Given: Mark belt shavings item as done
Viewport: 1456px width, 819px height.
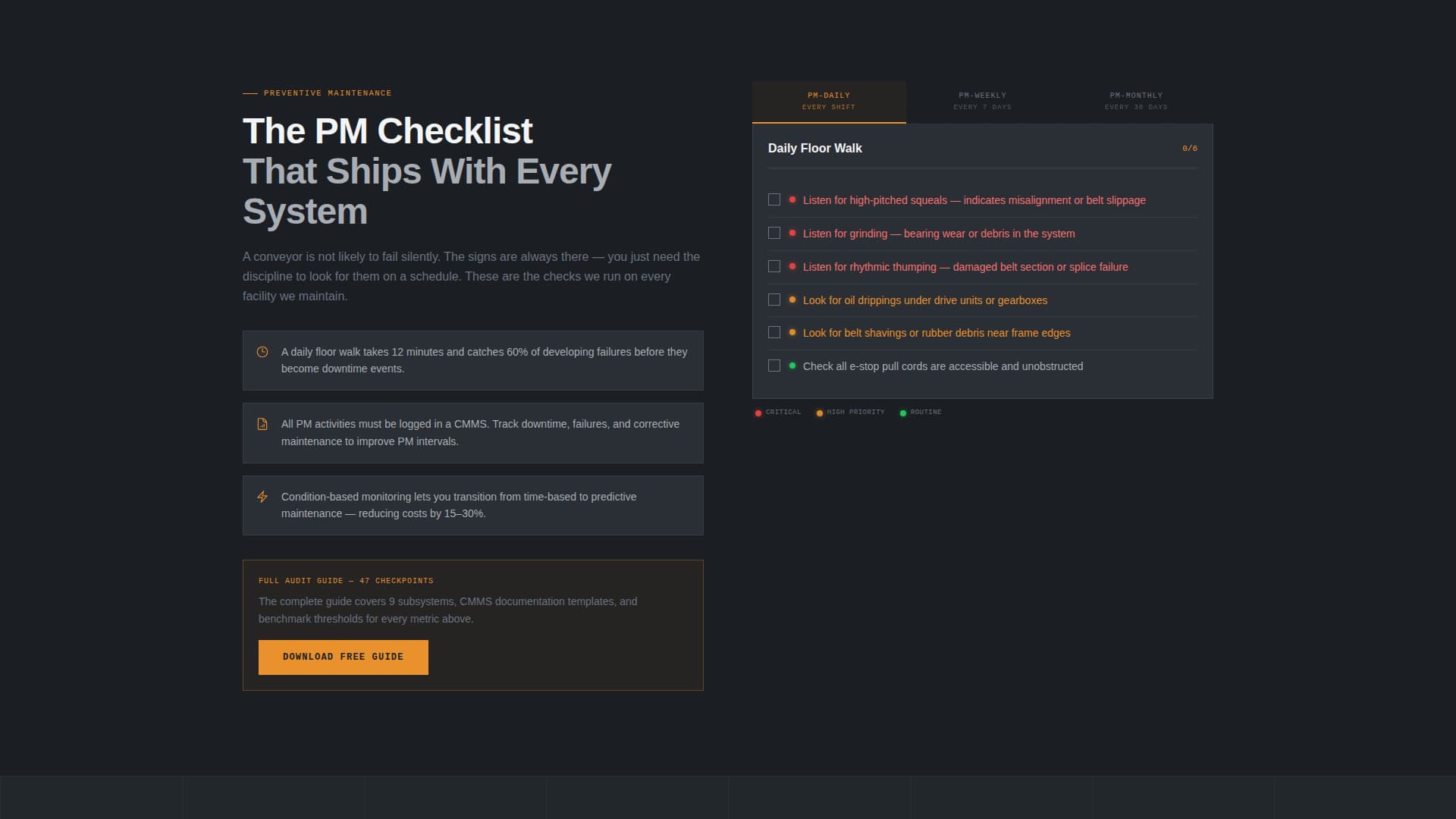Looking at the screenshot, I should pyautogui.click(x=774, y=332).
